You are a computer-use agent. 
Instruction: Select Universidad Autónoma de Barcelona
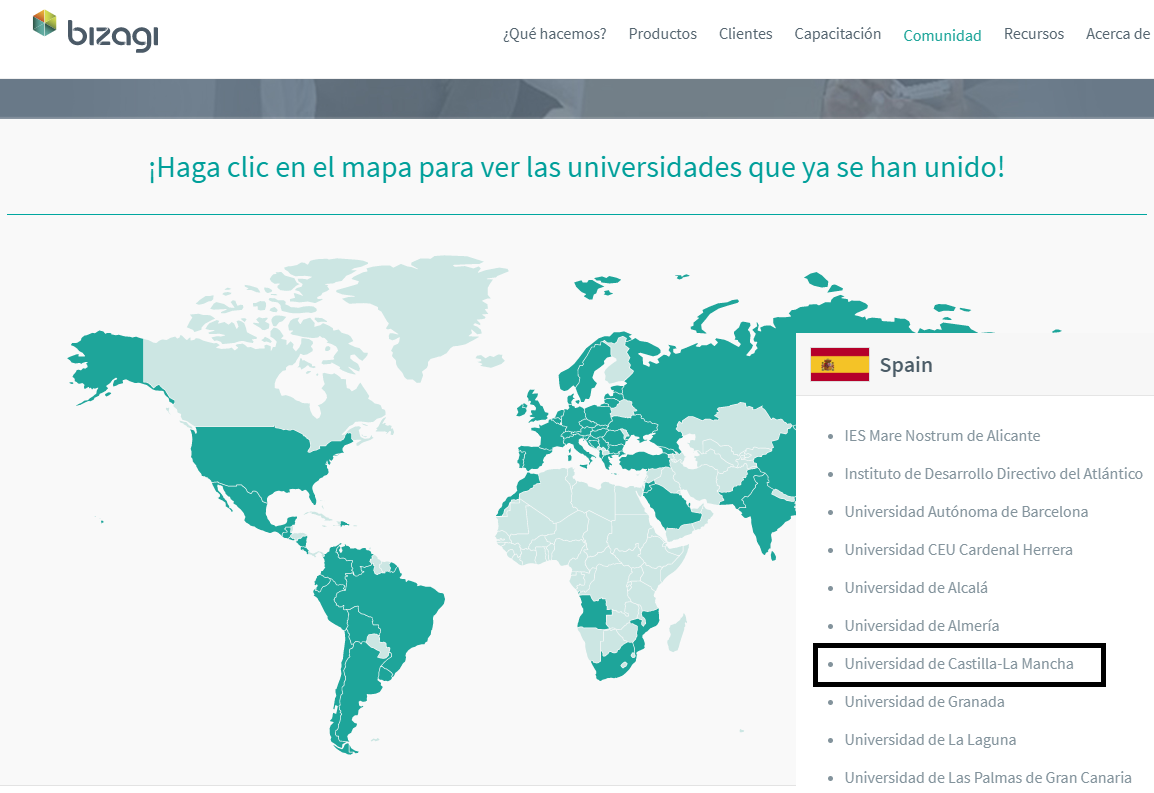coord(966,512)
